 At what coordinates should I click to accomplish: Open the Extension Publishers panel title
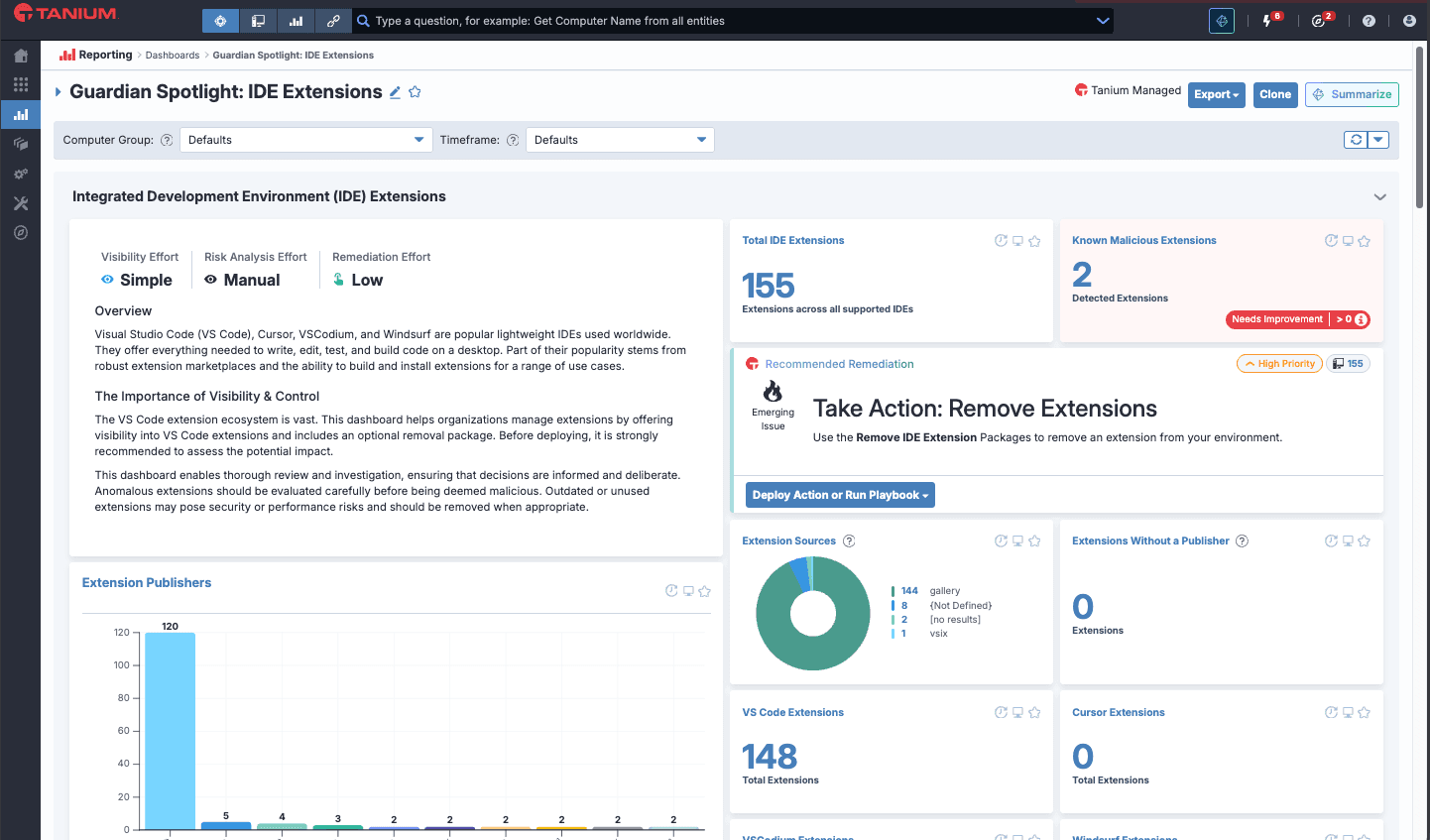coord(147,583)
